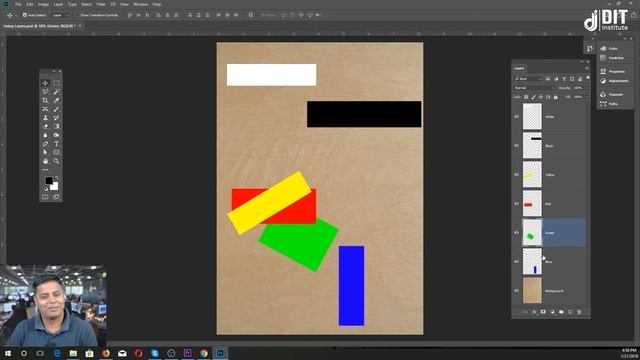Create a new layer via panel icon
Viewport: 640px width, 360px height.
pyautogui.click(x=570, y=312)
